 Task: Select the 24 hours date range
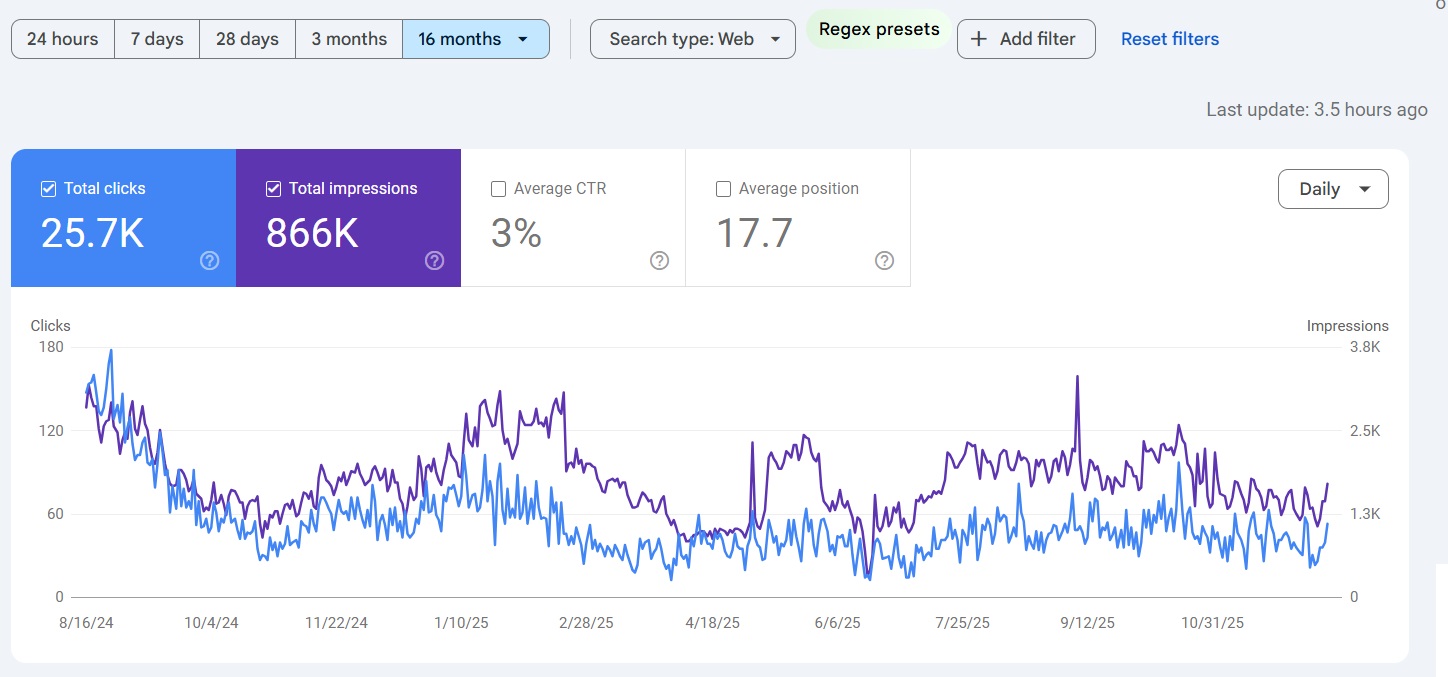pos(63,39)
